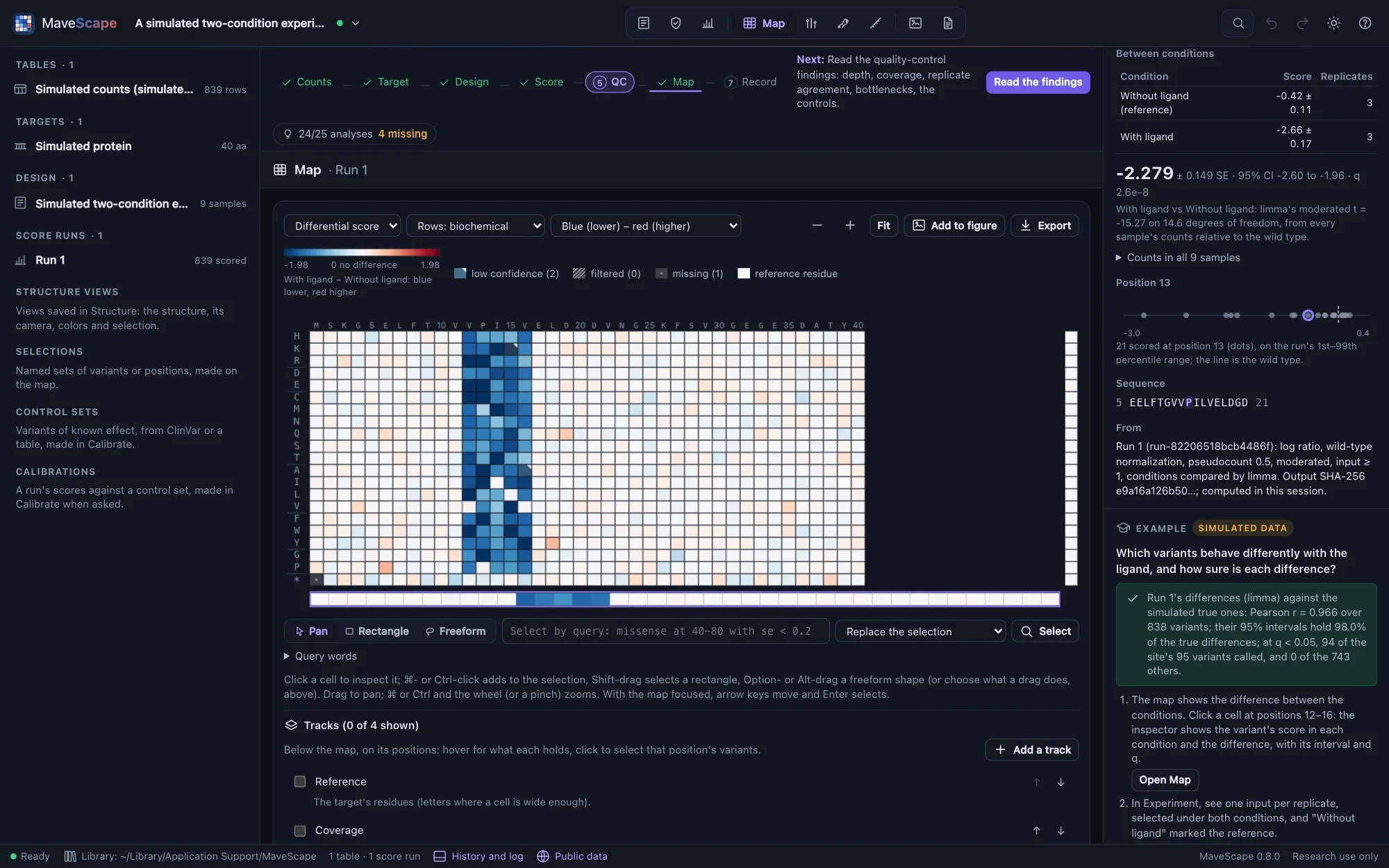Go to the QC workflow step
This screenshot has width=1389, height=868.
point(610,82)
